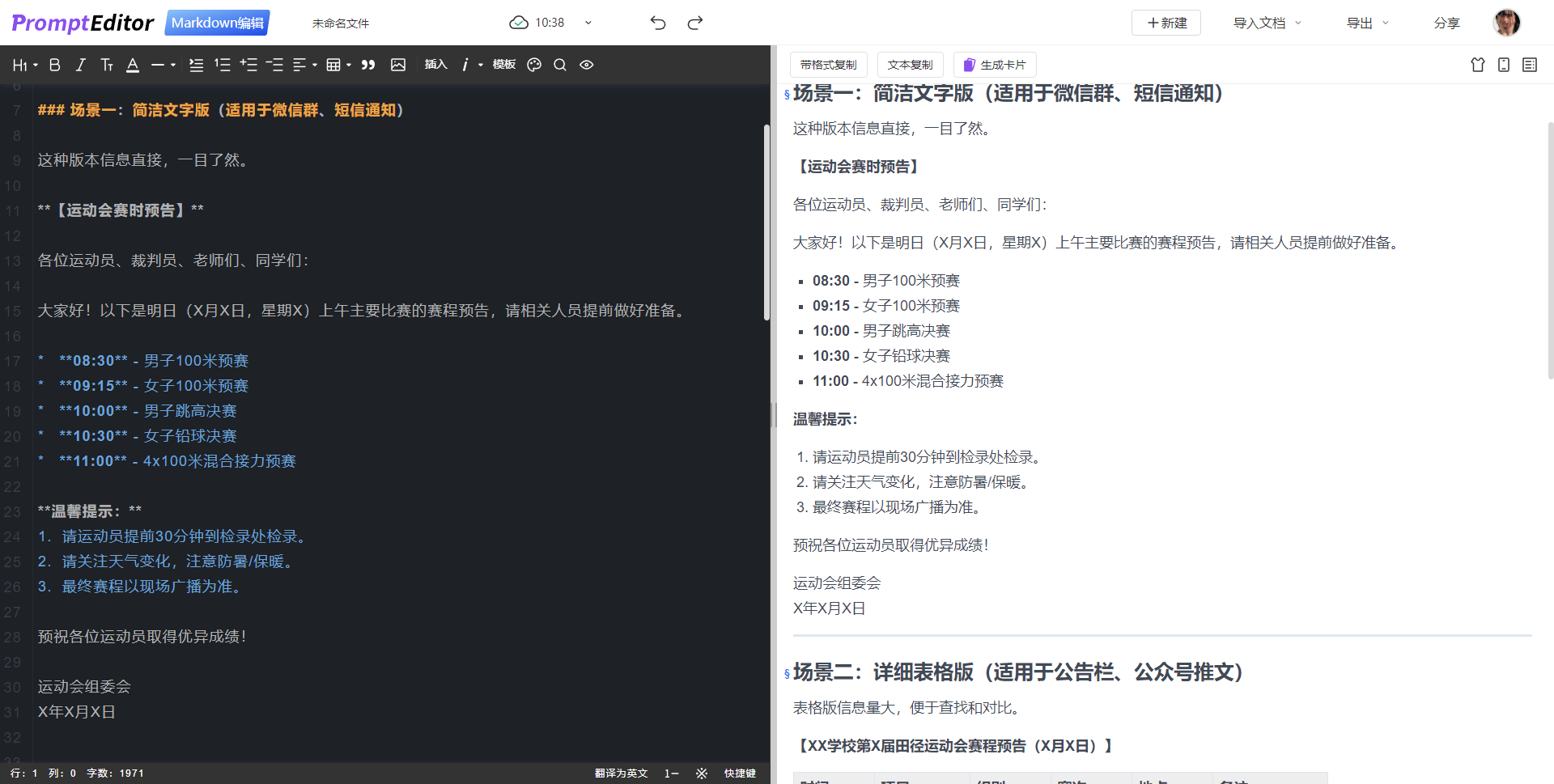This screenshot has height=784, width=1554.
Task: Click the italic formatting icon
Action: (x=80, y=65)
